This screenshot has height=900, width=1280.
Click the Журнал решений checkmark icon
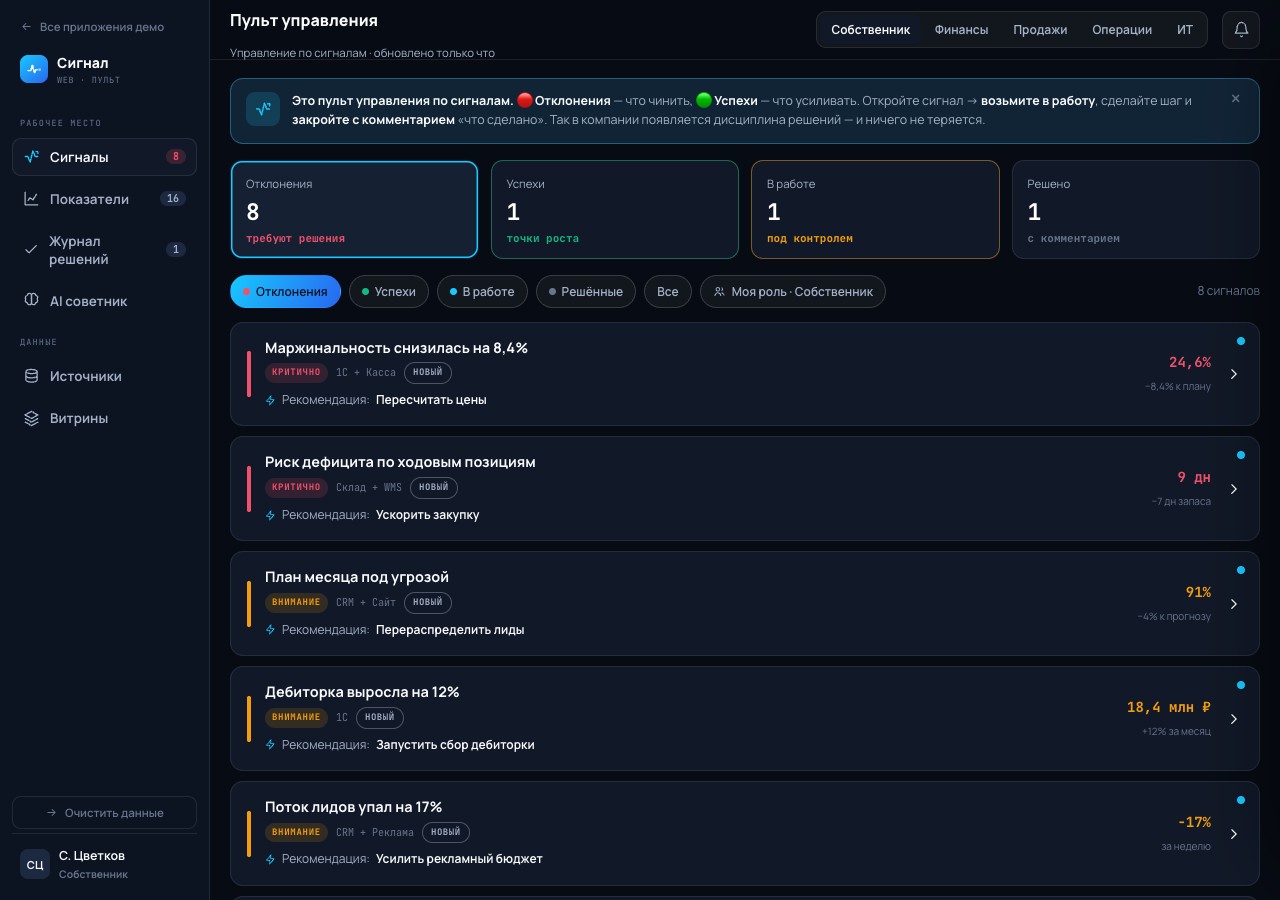pos(31,250)
